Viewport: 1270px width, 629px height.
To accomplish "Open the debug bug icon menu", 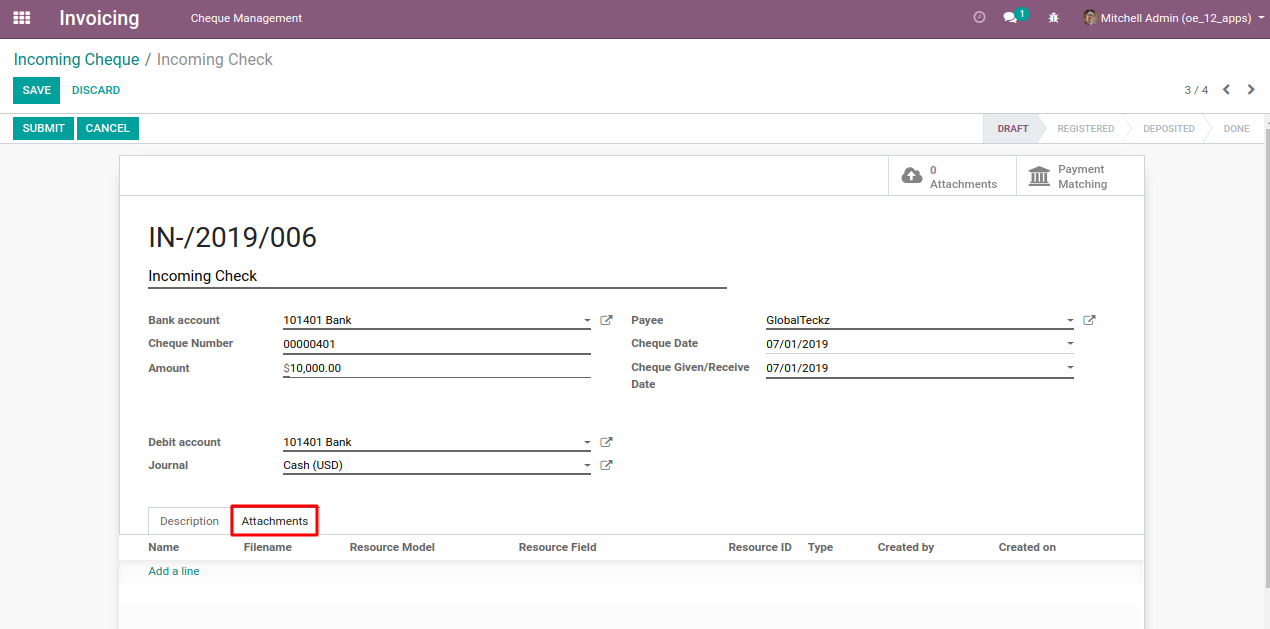I will click(x=1053, y=18).
